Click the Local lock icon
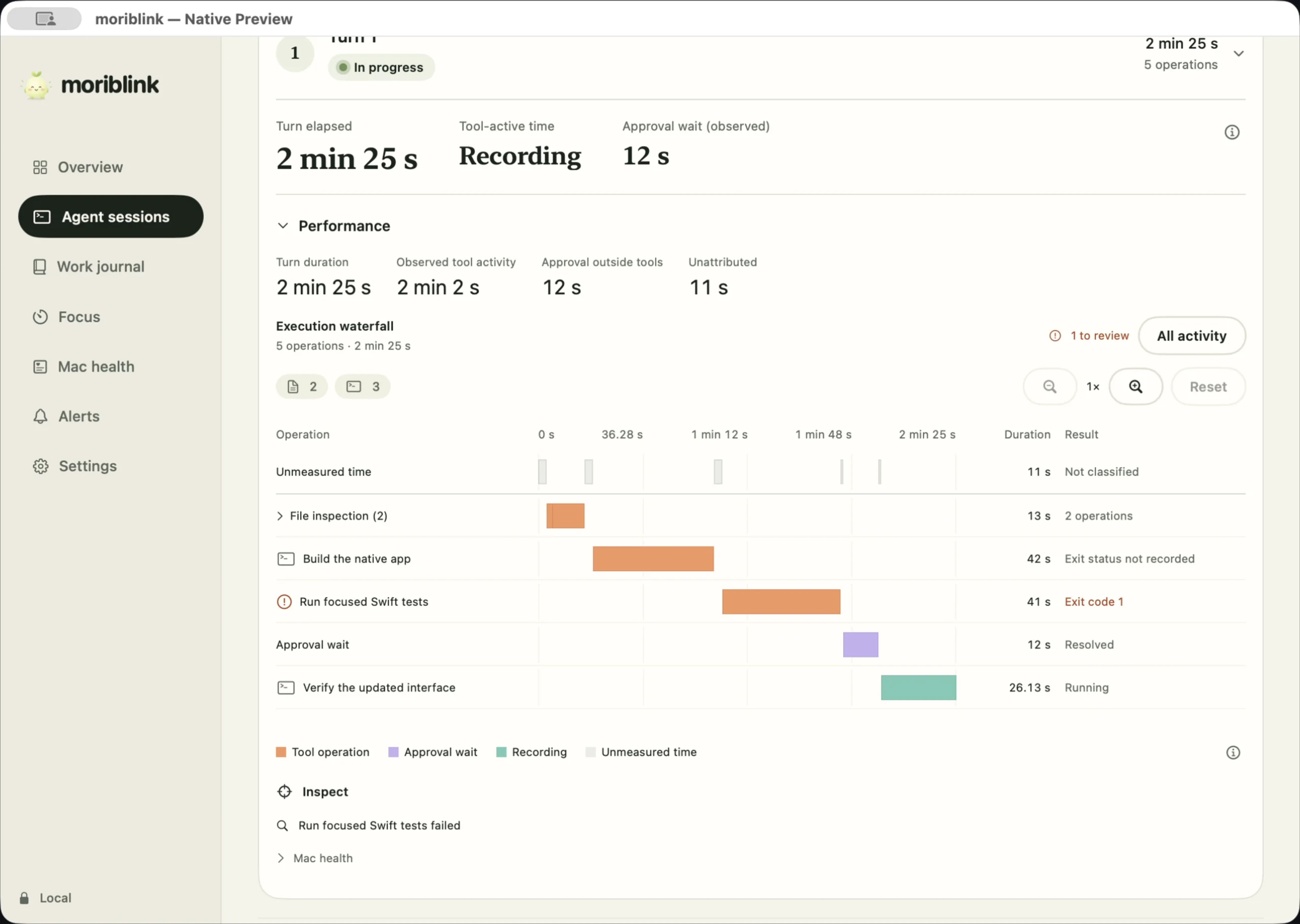Image resolution: width=1300 pixels, height=924 pixels. click(24, 898)
